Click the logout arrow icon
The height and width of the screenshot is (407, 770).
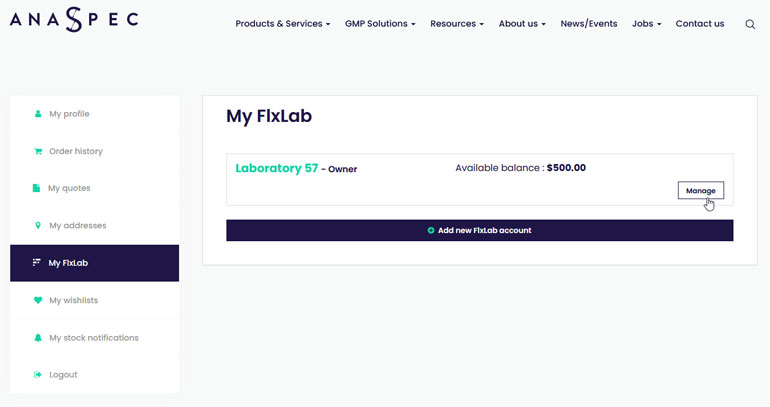point(38,375)
